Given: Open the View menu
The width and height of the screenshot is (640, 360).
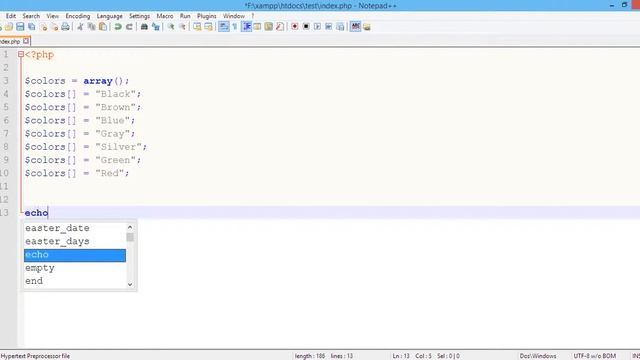Looking at the screenshot, I should [52, 16].
